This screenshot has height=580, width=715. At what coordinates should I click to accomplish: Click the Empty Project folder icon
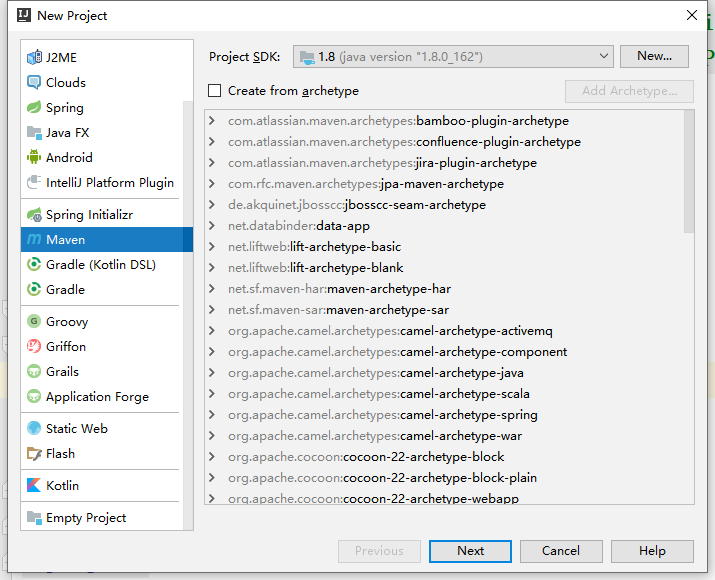(34, 518)
